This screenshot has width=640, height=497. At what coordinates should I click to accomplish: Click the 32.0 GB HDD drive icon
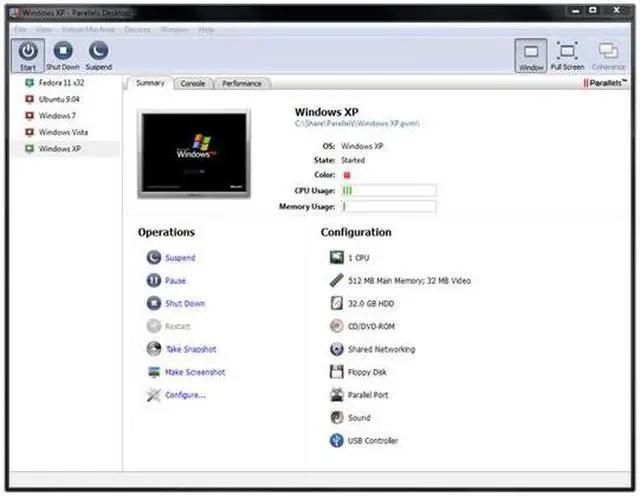tap(337, 303)
